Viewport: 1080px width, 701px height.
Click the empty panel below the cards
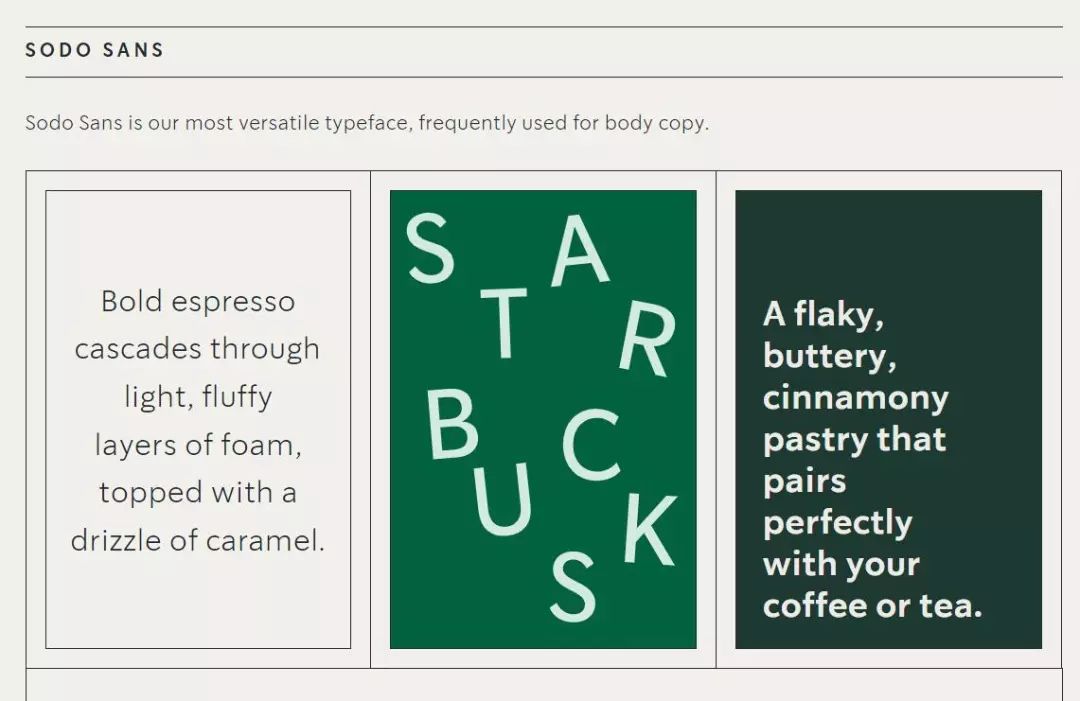tap(544, 684)
